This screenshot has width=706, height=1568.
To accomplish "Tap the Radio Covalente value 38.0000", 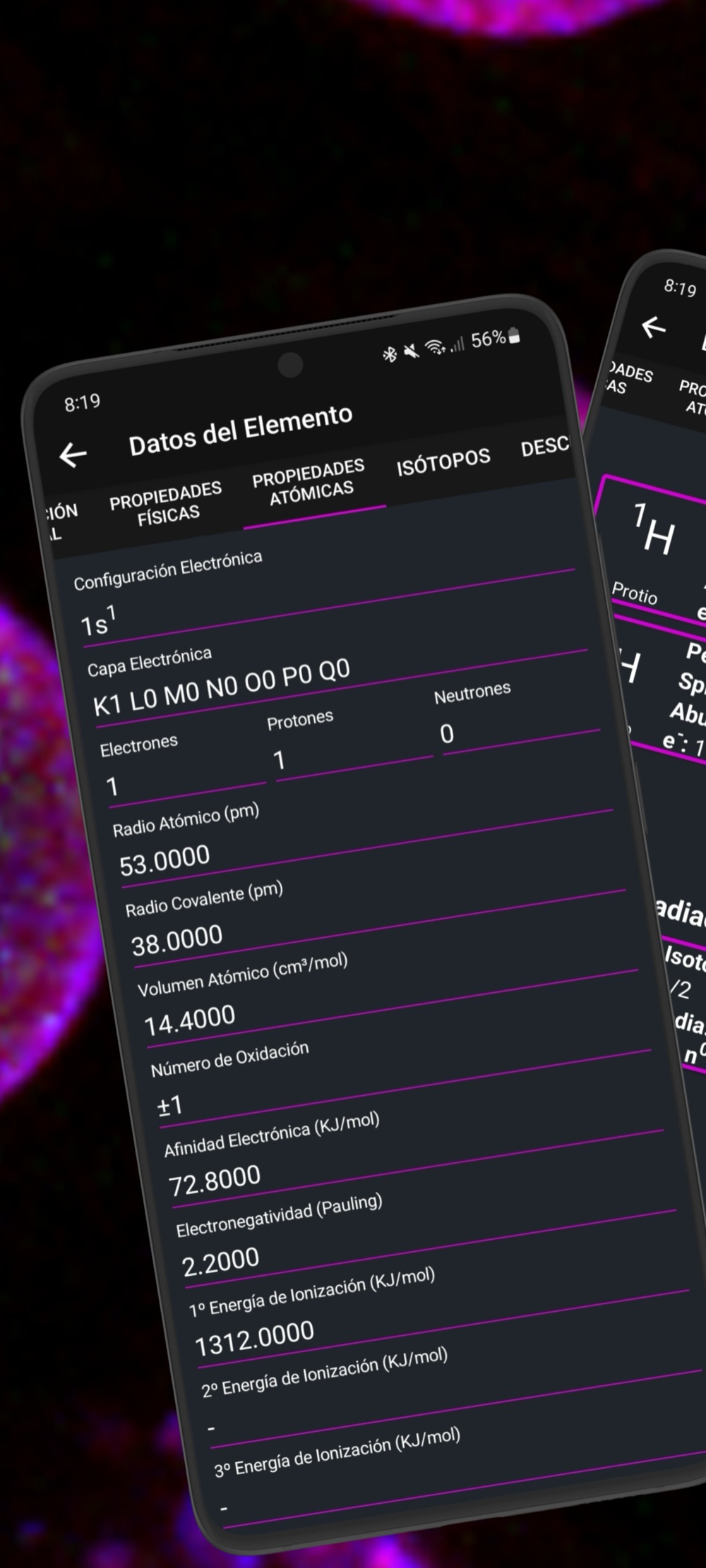I will [x=177, y=940].
